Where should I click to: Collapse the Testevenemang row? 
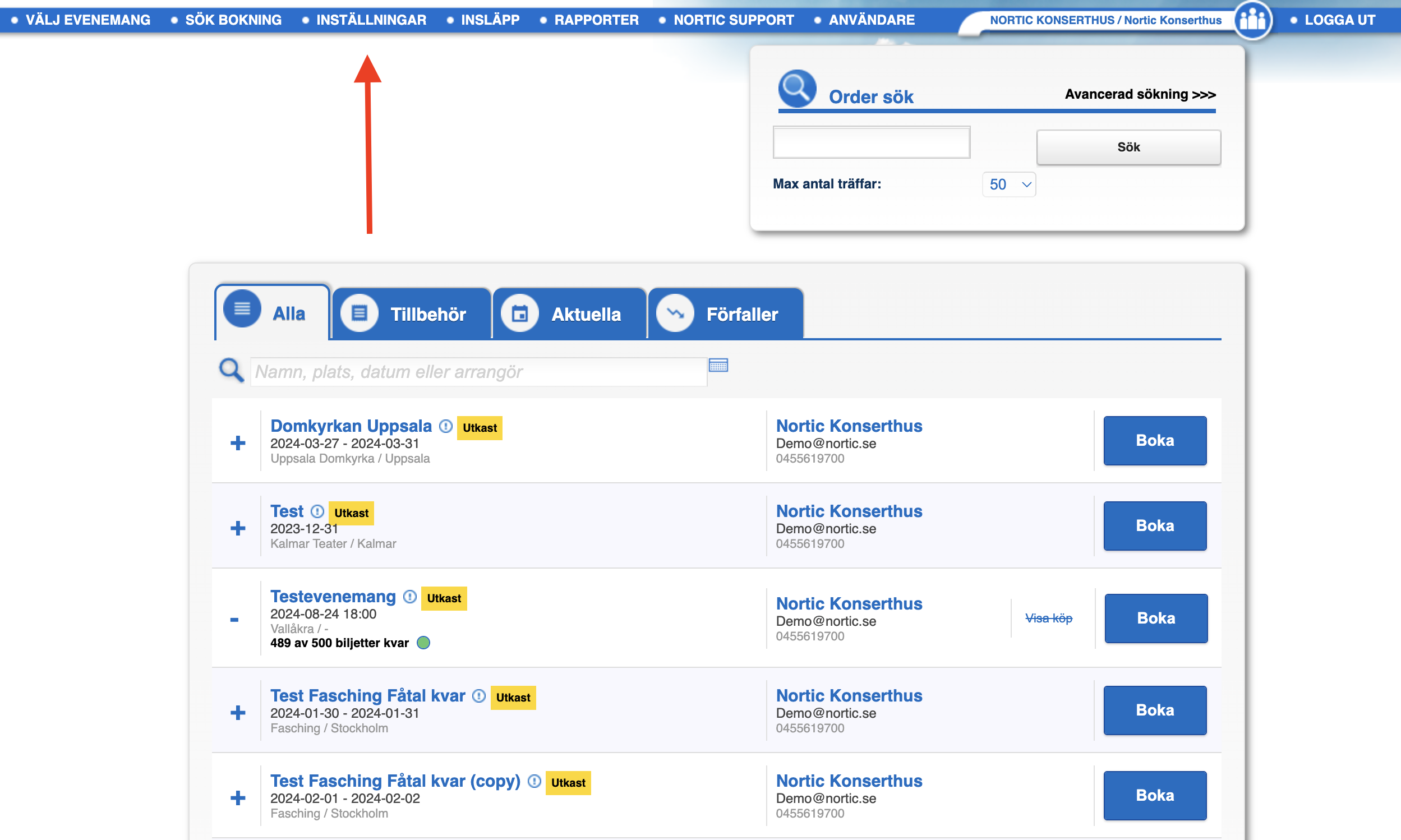[234, 620]
